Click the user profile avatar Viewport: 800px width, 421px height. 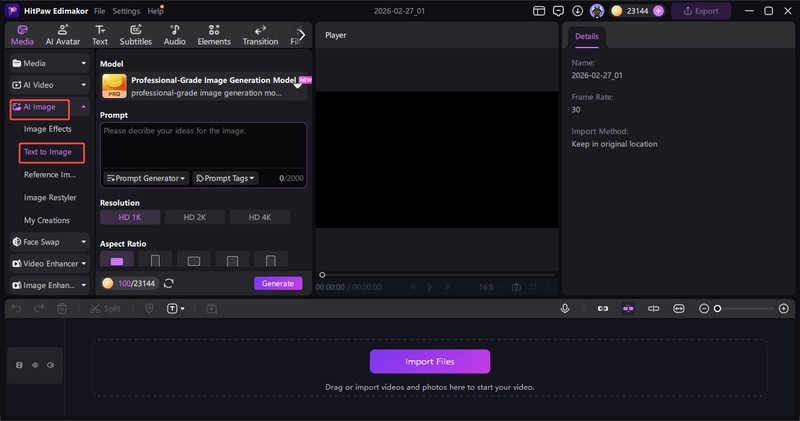click(x=597, y=11)
